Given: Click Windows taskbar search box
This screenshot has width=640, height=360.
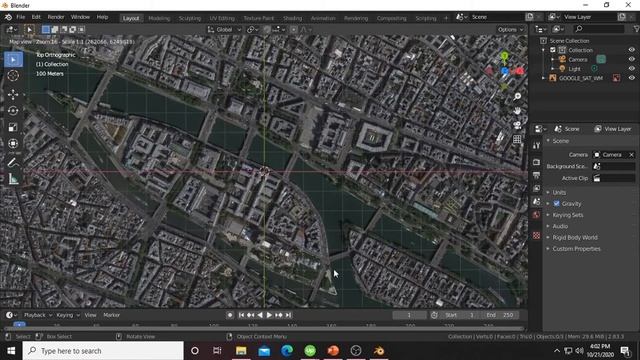Looking at the screenshot, I should click(103, 351).
